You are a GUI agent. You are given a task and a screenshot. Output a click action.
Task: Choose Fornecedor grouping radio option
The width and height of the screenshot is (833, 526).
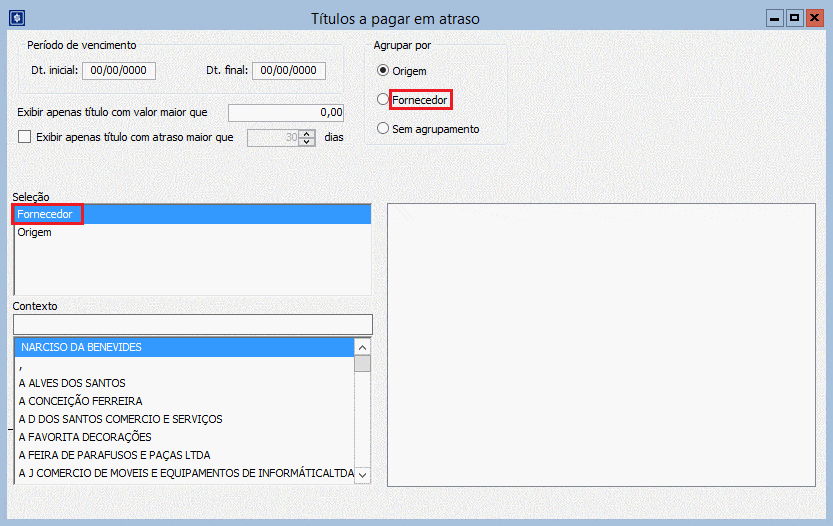click(x=383, y=100)
